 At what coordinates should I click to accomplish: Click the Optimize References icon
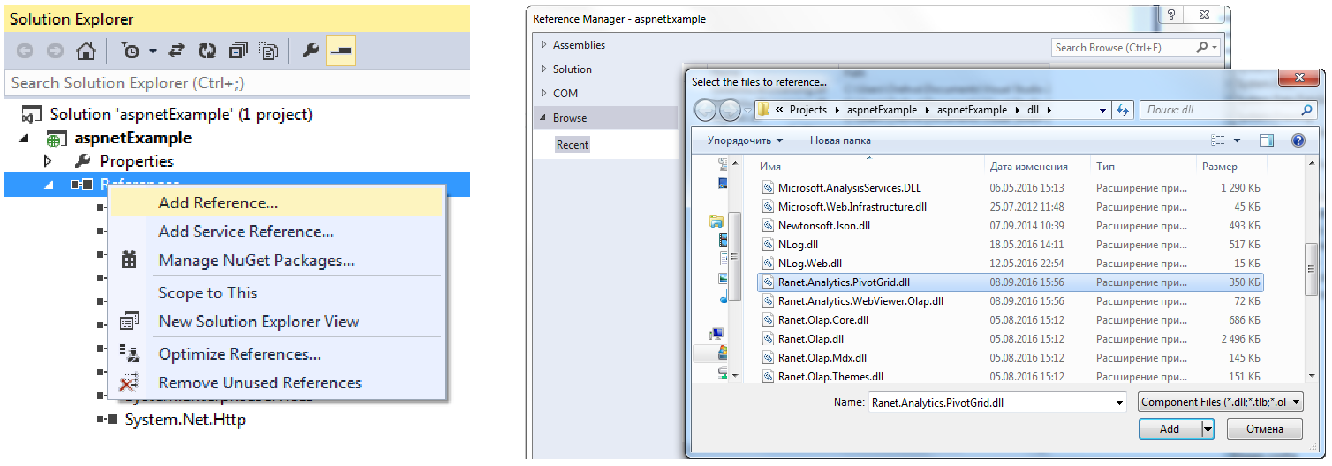pos(129,354)
